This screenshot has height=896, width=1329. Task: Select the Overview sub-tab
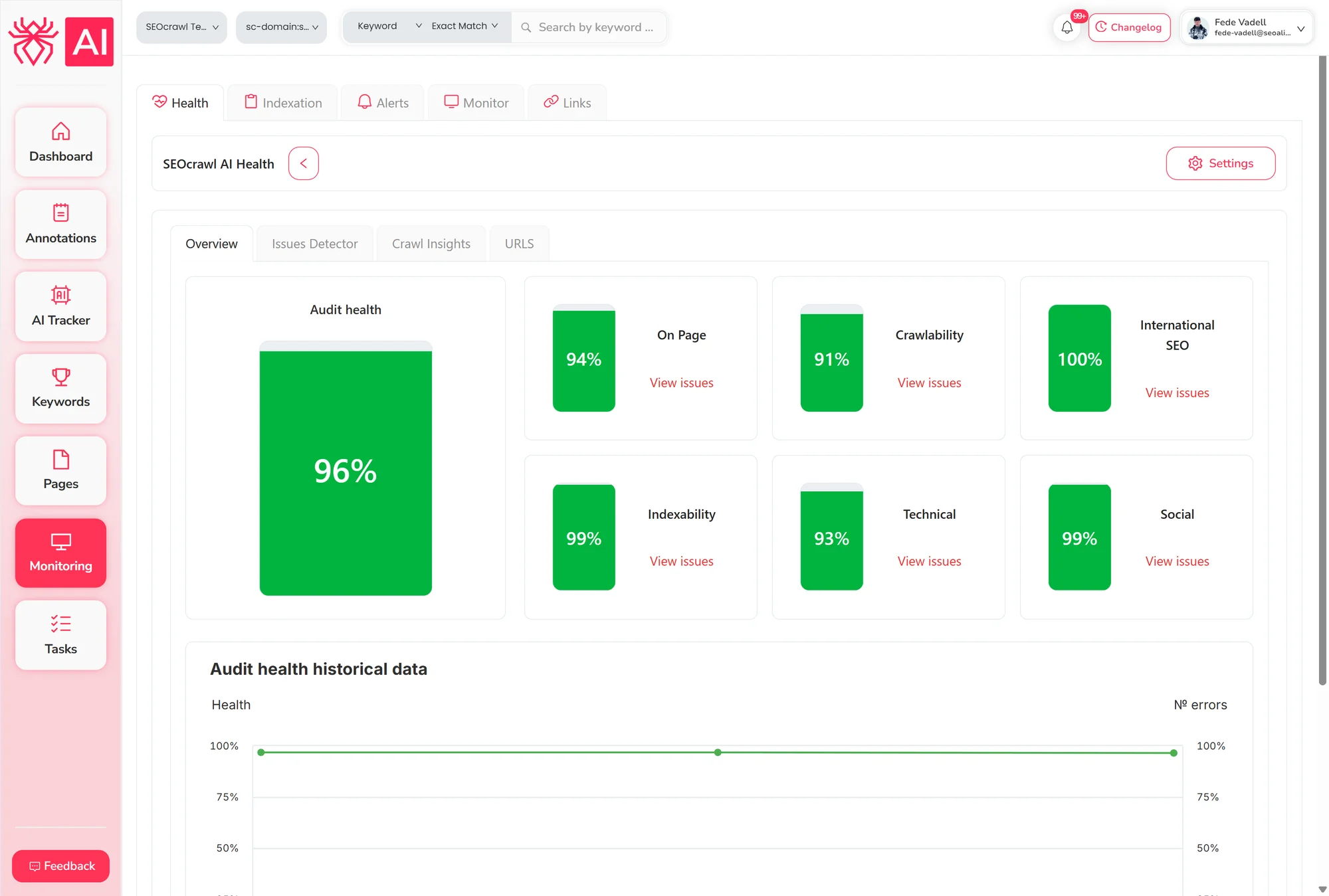211,244
